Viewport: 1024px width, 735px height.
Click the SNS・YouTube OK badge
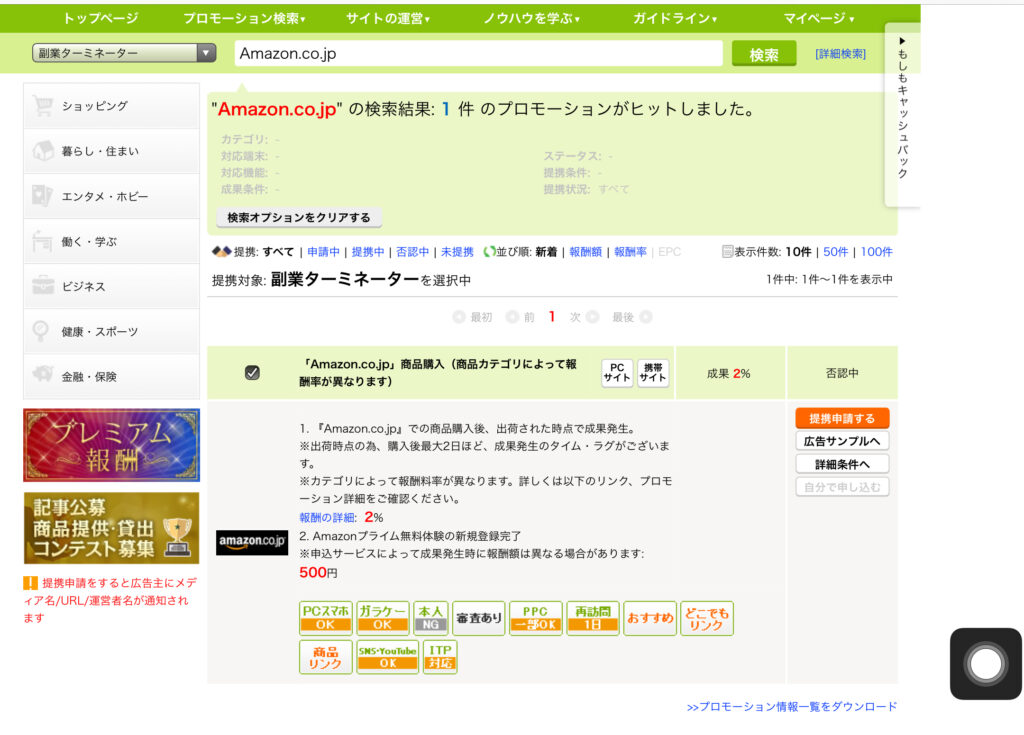387,657
